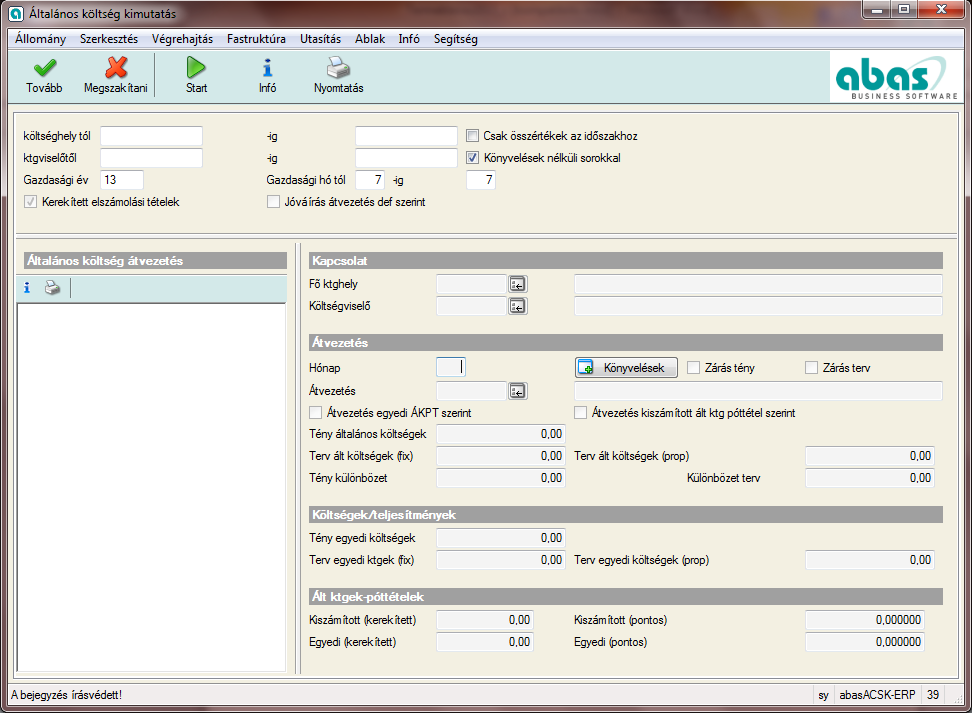This screenshot has width=972, height=713.
Task: Click the Gazdasági hó -ig field
Action: (x=480, y=180)
